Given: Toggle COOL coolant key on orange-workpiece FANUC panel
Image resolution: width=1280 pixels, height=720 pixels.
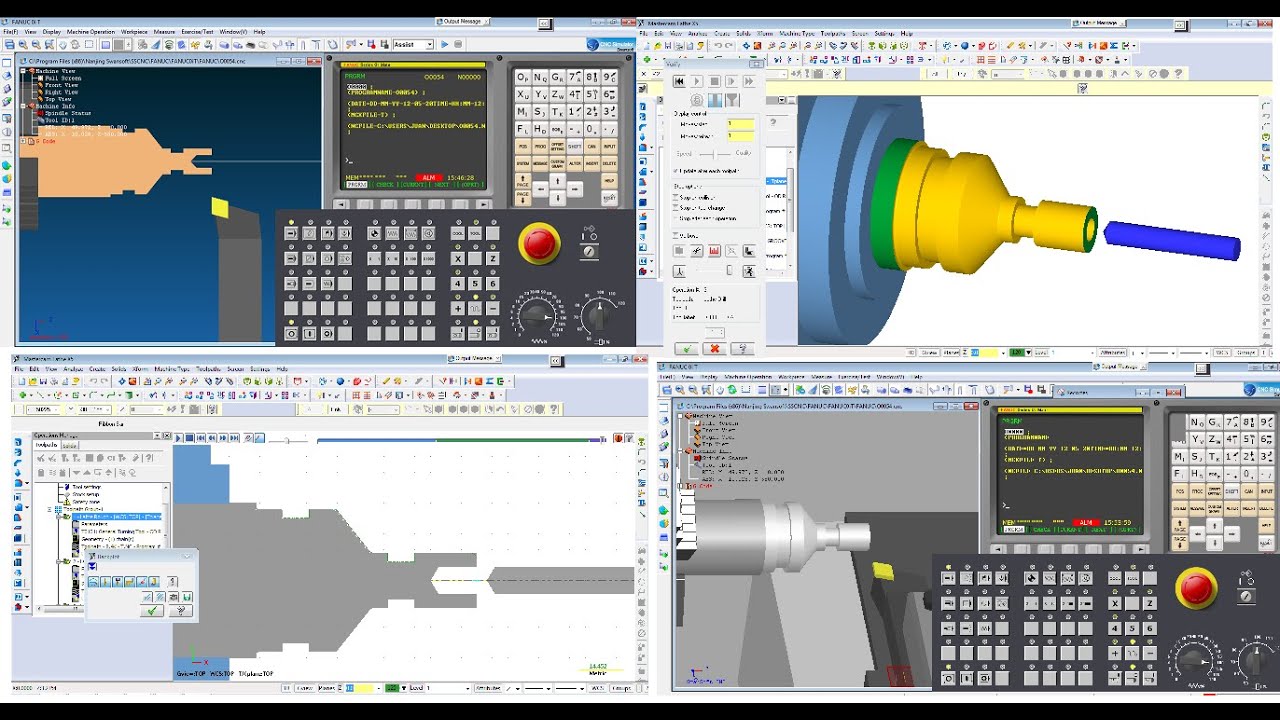Looking at the screenshot, I should click(459, 234).
